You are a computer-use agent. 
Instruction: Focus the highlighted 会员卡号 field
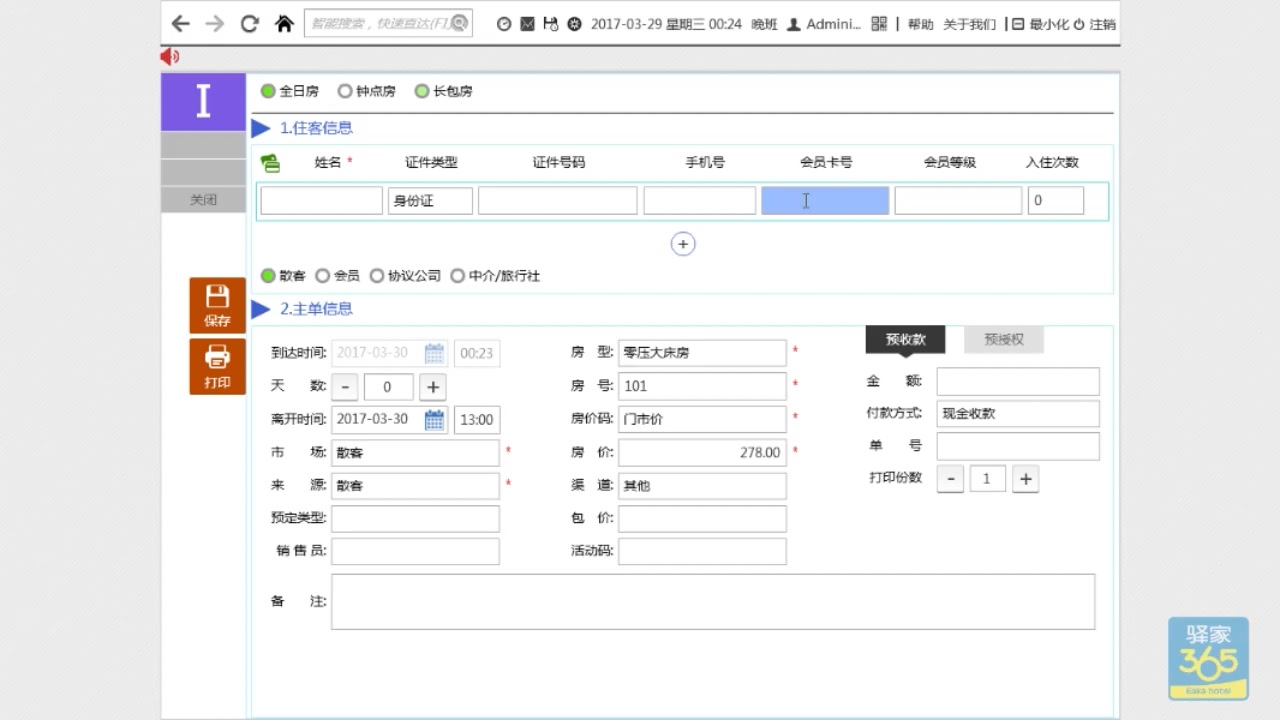pyautogui.click(x=825, y=201)
